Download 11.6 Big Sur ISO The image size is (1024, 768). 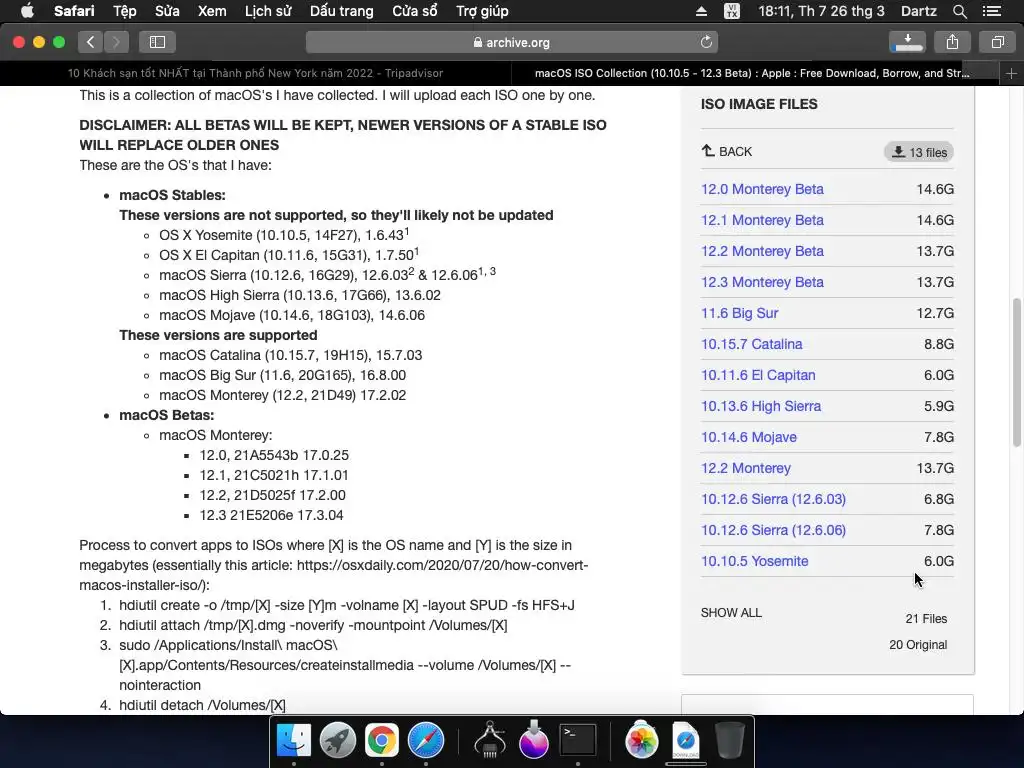coord(739,313)
